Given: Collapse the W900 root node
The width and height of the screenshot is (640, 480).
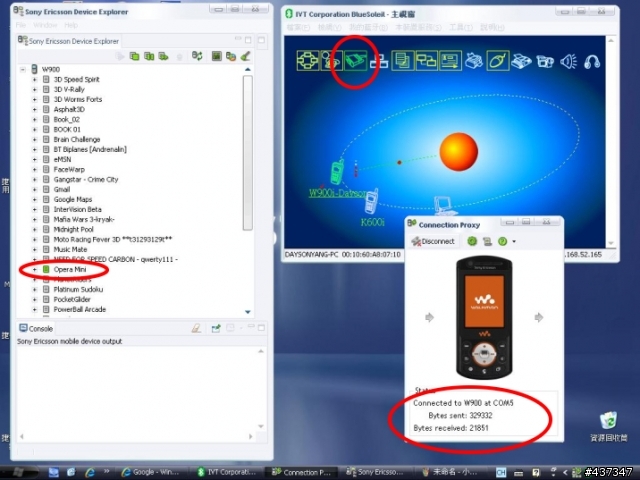Looking at the screenshot, I should [23, 69].
